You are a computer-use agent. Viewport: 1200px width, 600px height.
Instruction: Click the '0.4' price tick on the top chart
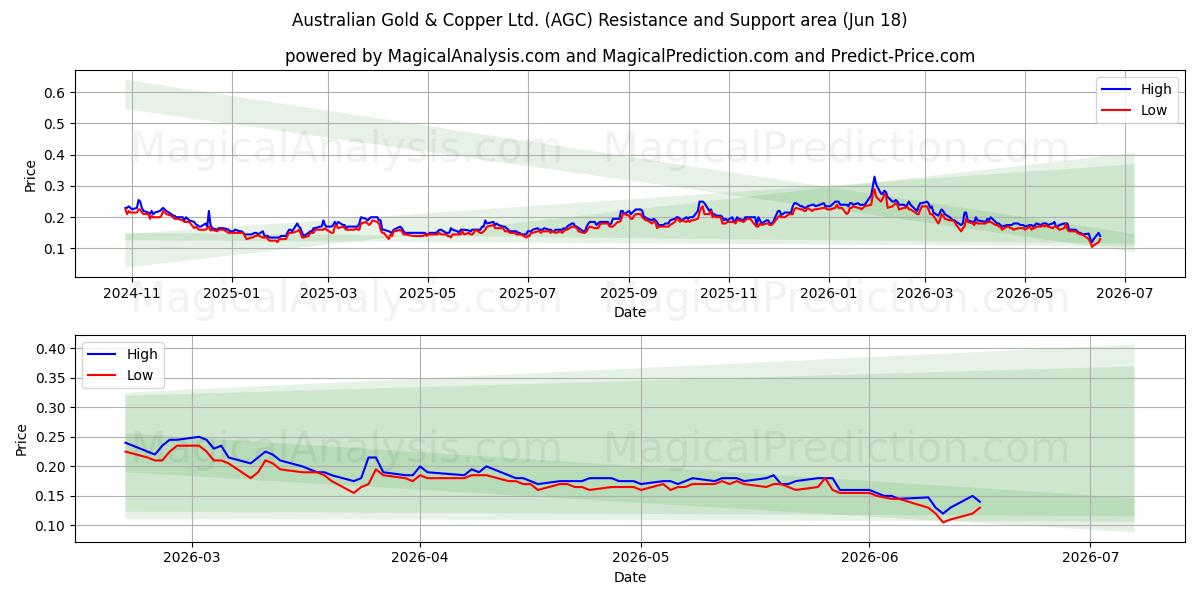click(56, 155)
